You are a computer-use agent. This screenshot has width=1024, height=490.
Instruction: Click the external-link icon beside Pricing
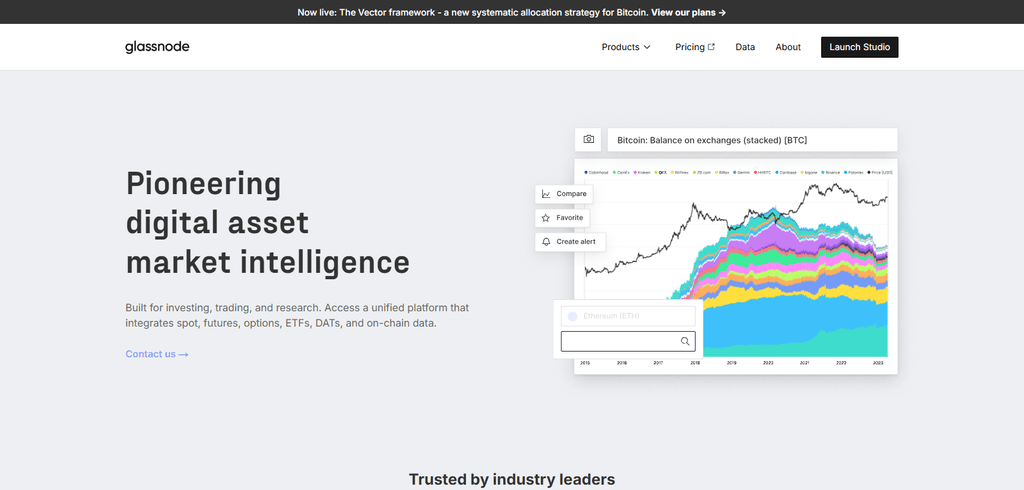(712, 46)
